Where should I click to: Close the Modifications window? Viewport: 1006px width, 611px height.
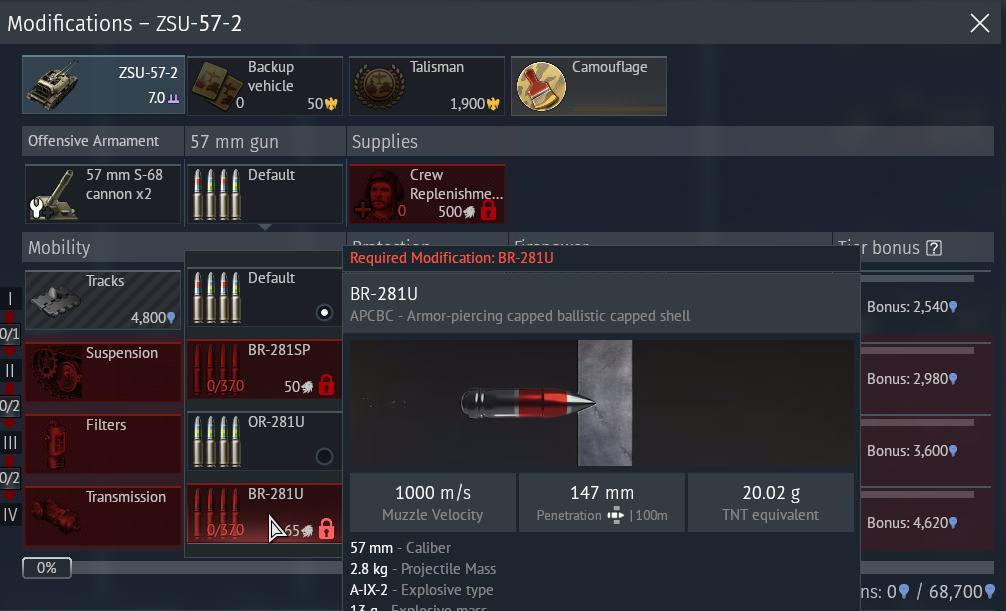click(979, 23)
